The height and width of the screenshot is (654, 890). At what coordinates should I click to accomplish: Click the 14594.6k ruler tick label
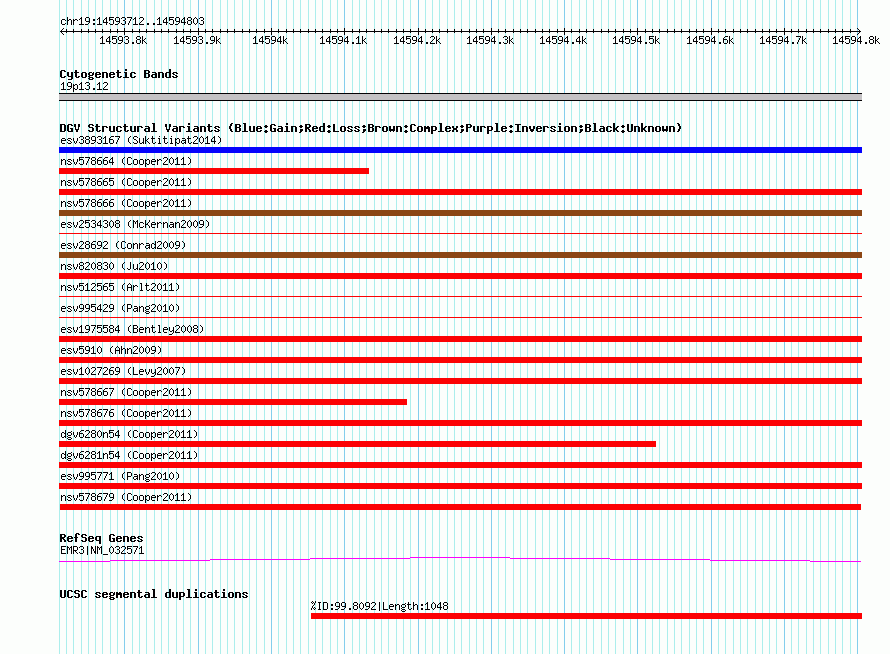click(710, 40)
